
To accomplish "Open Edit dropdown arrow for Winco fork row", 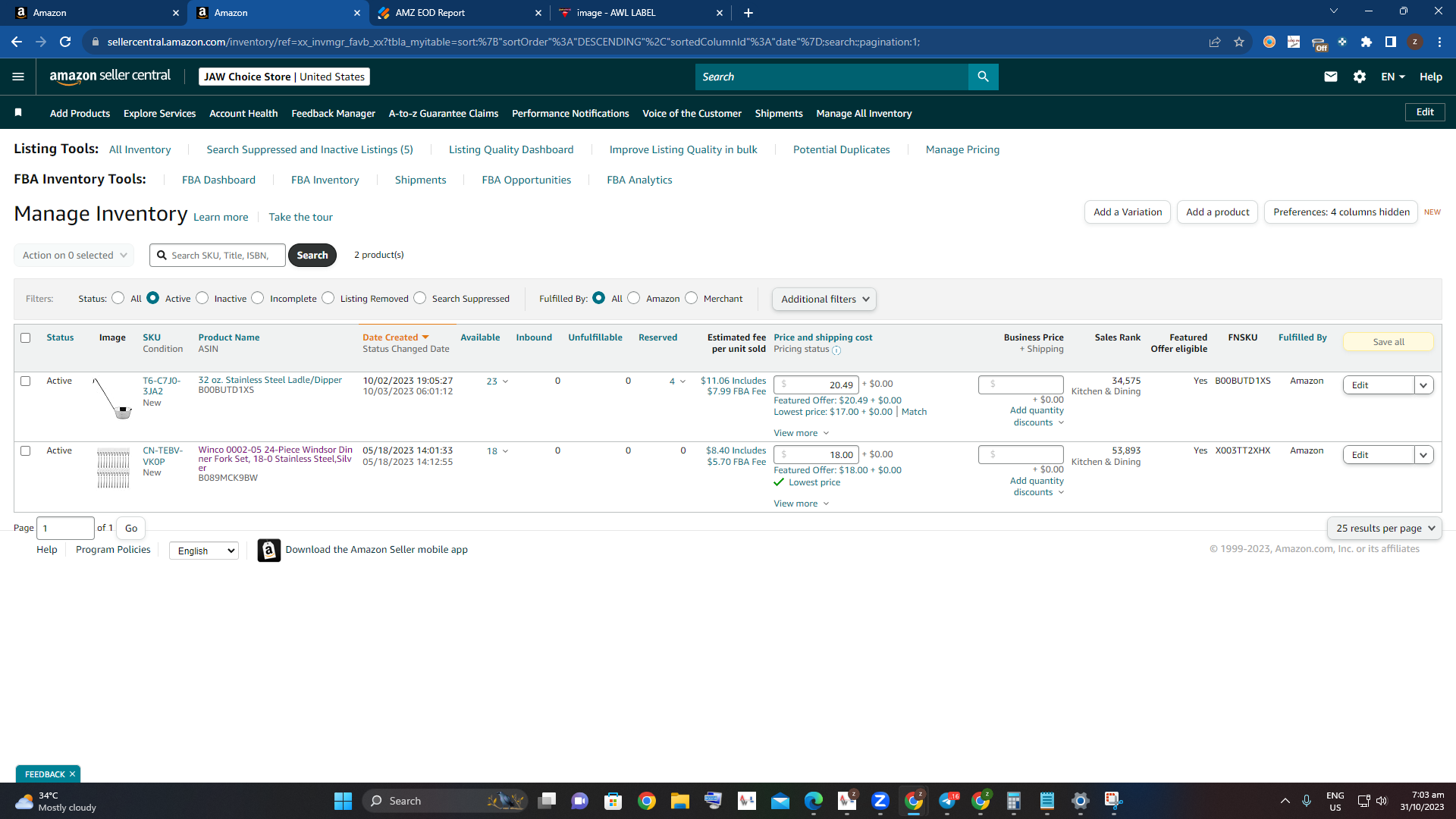I will coord(1423,455).
